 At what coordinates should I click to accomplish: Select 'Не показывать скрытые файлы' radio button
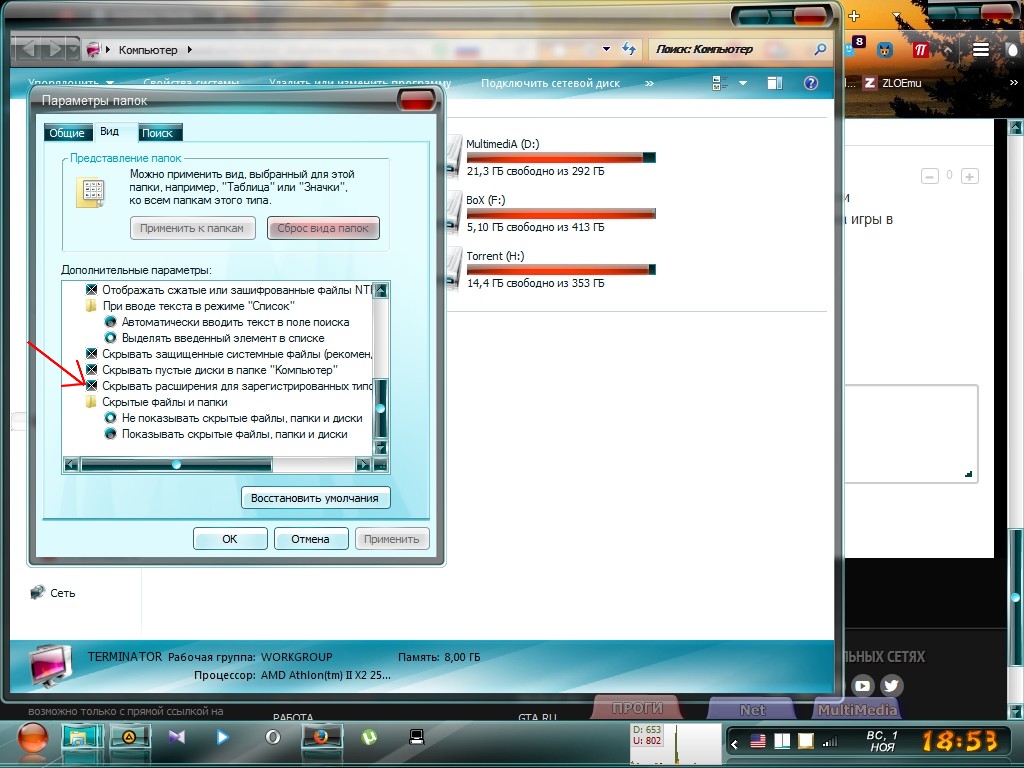click(110, 418)
